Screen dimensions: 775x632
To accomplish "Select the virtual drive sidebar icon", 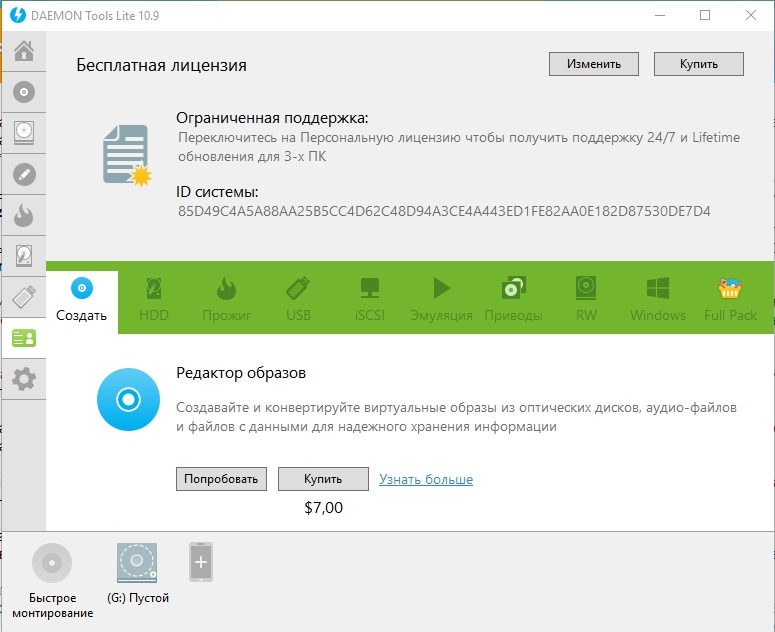I will [24, 133].
